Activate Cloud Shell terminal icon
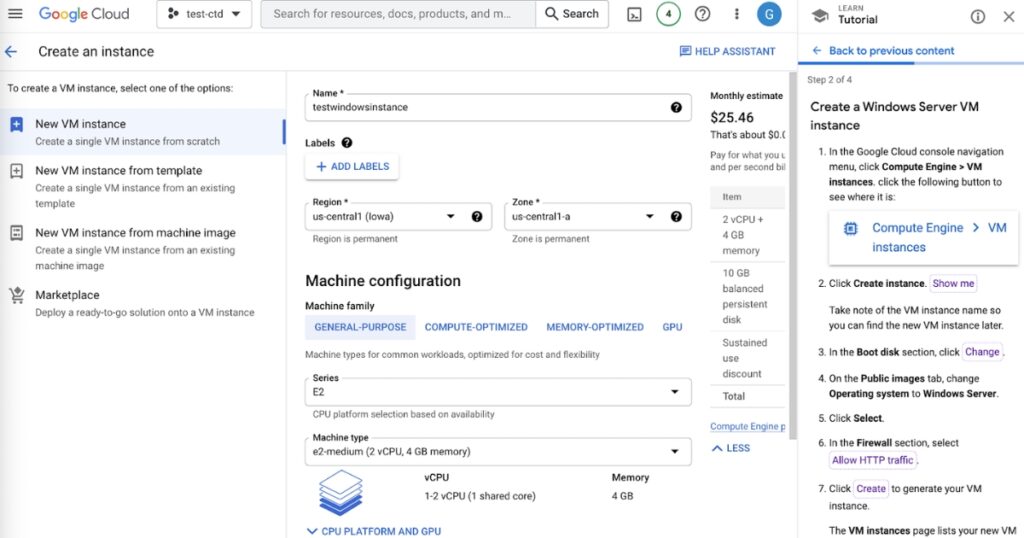Screen dimensions: 1024x538 634,15
